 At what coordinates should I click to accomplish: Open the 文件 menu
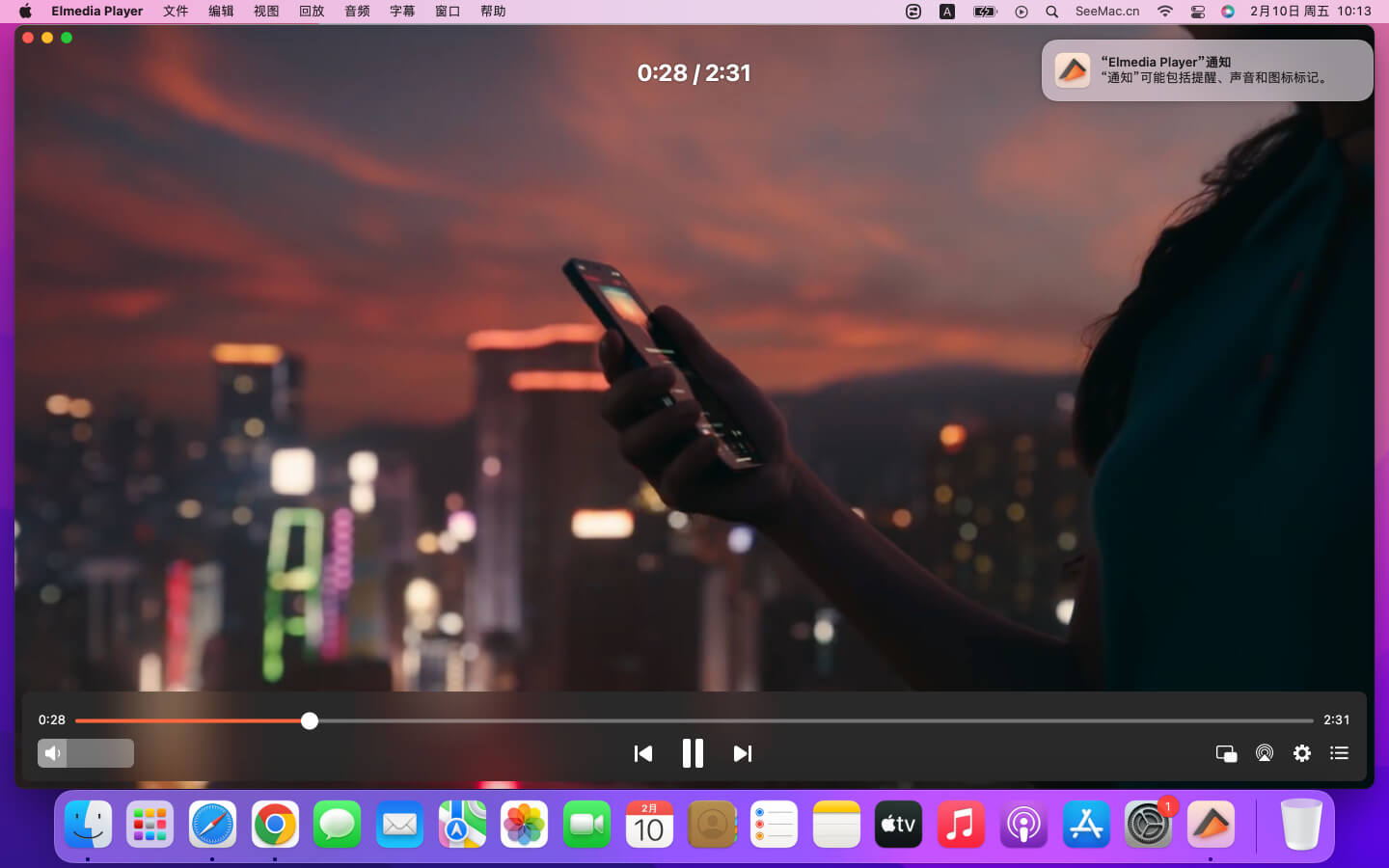[x=176, y=12]
